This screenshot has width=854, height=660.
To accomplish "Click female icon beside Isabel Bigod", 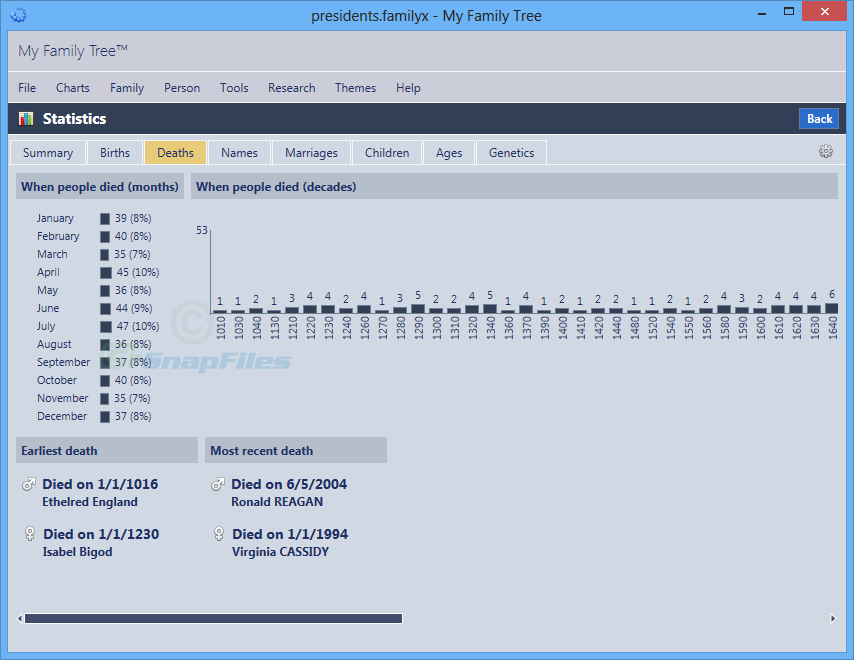I will click(30, 534).
